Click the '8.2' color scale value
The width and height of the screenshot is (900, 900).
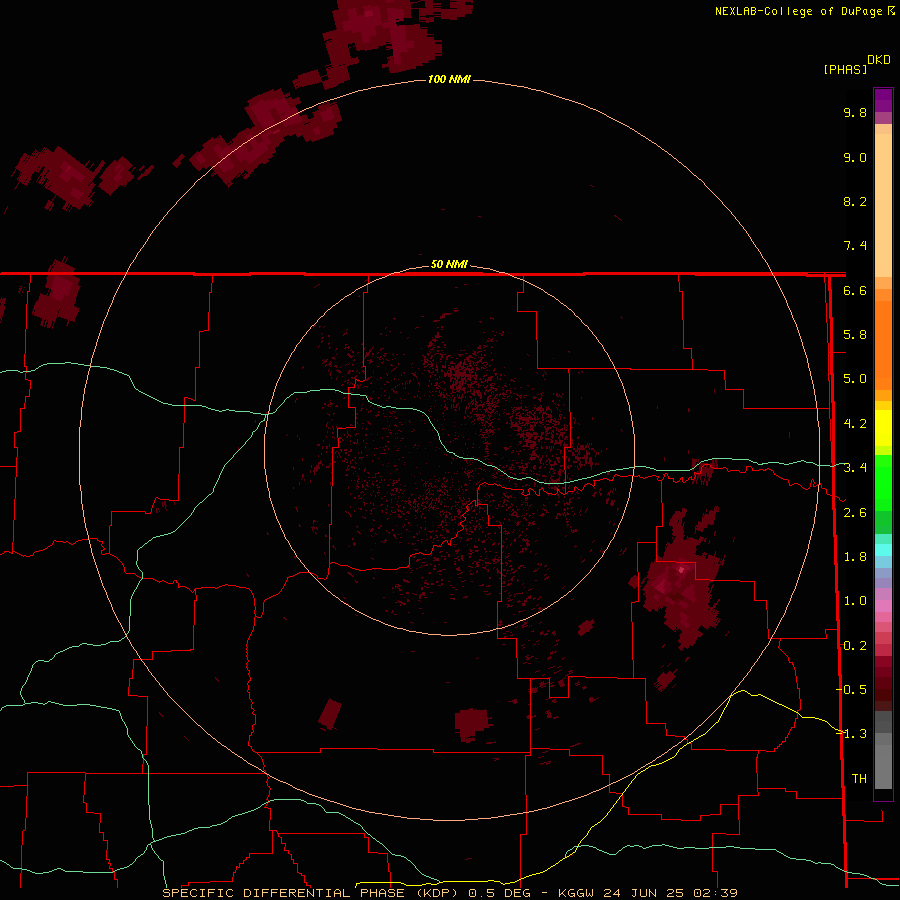(x=855, y=201)
